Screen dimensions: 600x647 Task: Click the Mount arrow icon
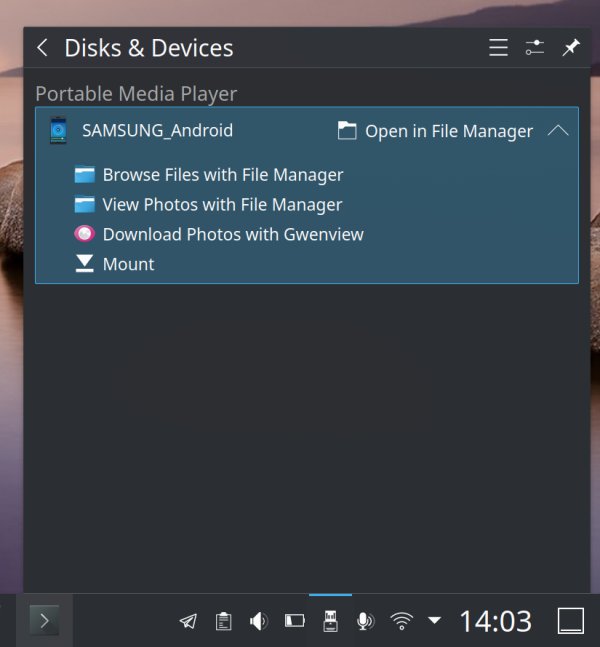(85, 264)
